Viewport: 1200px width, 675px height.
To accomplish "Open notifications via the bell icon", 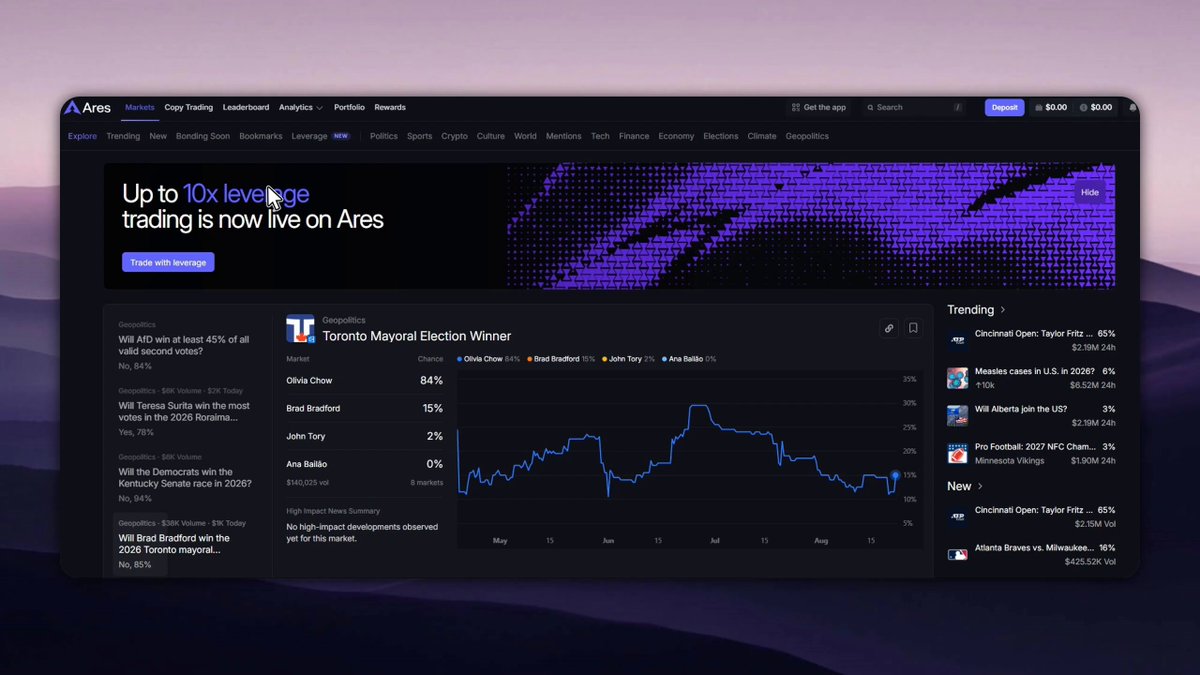I will click(1133, 108).
